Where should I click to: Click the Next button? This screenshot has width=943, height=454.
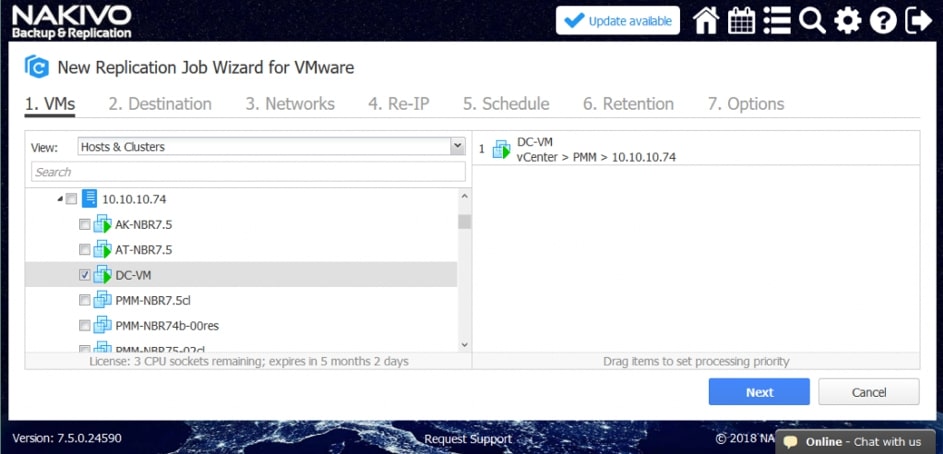tap(759, 392)
